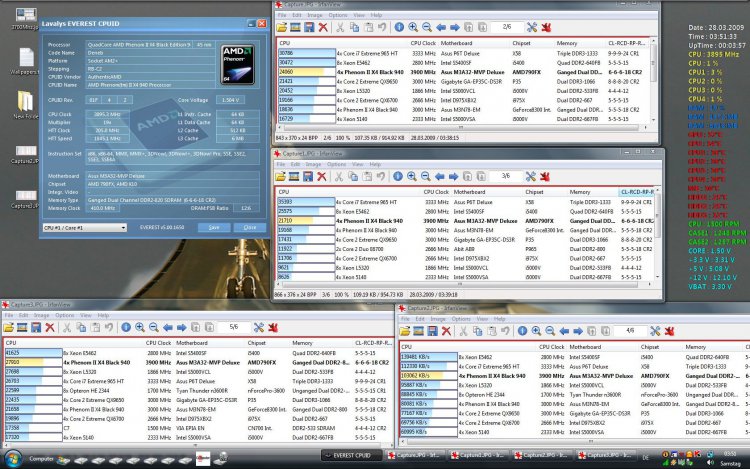Screen dimensions: 750x469
Task: Open Edit menu in Capture3.JPG window
Action: pyautogui.click(x=23, y=316)
